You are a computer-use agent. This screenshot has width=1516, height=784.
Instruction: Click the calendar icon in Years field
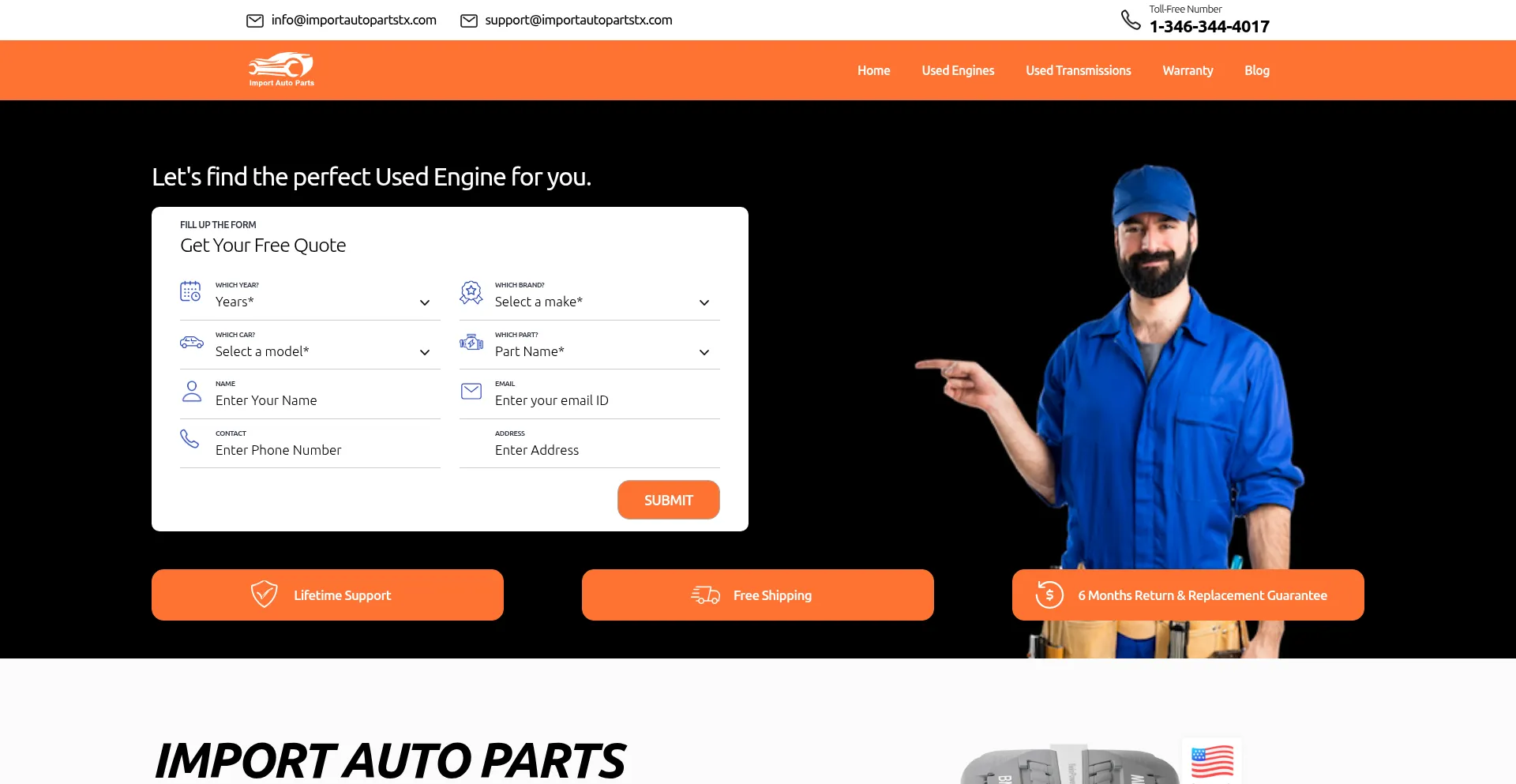[x=190, y=291]
